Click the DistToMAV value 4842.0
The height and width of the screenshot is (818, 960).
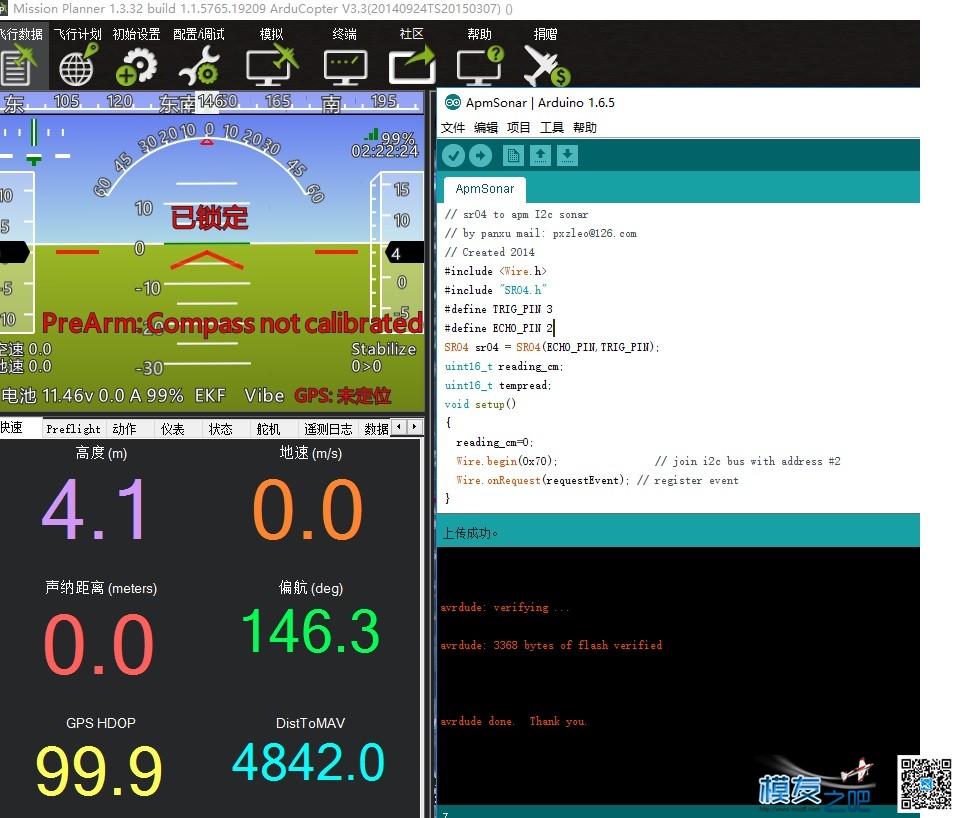point(309,762)
